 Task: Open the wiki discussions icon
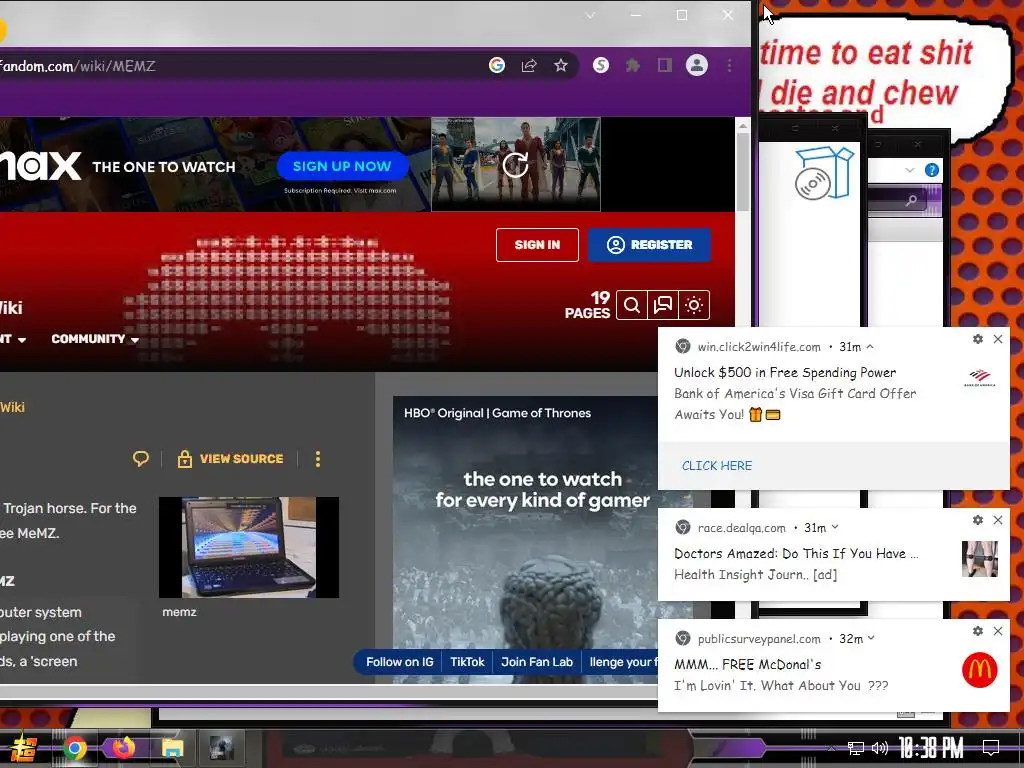663,305
